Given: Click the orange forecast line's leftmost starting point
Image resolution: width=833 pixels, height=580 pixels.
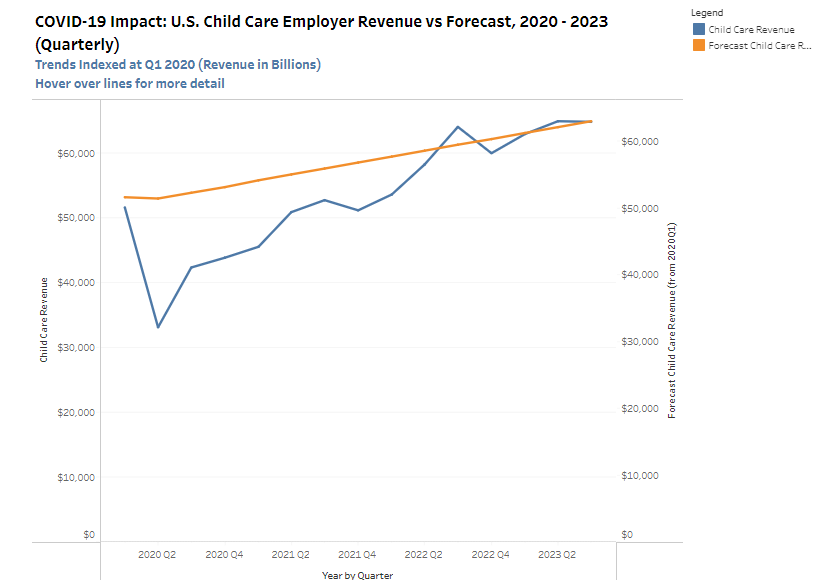Looking at the screenshot, I should click(x=125, y=197).
